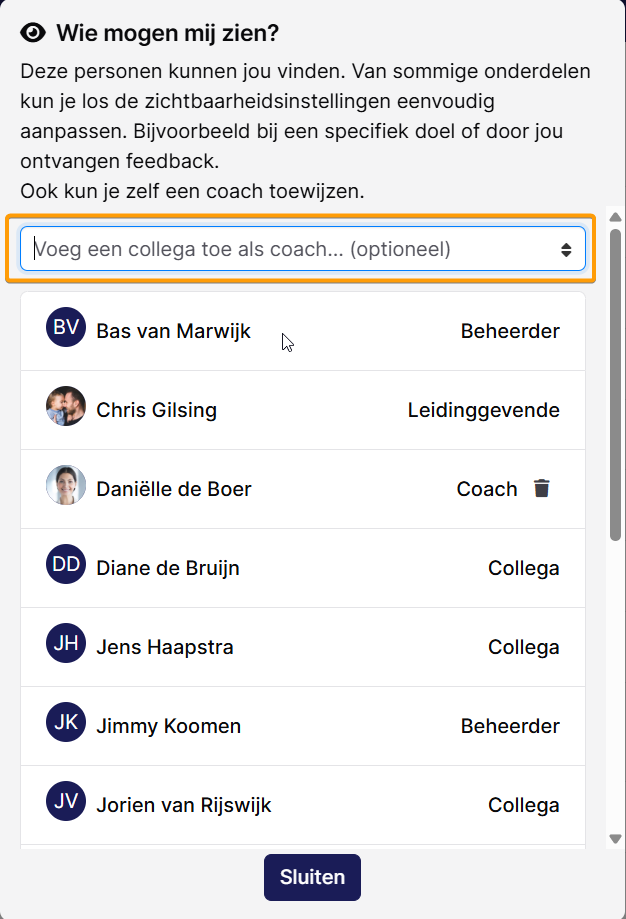Click the scrollbar up arrow

click(615, 217)
